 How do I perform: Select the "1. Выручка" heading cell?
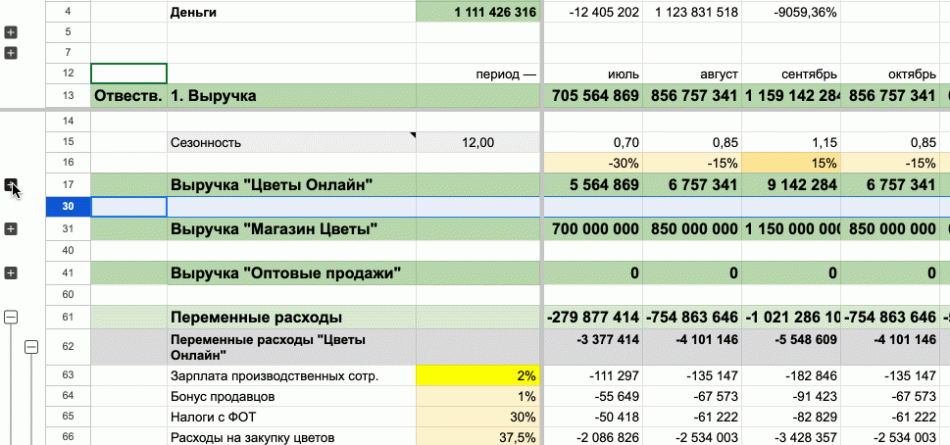click(291, 96)
